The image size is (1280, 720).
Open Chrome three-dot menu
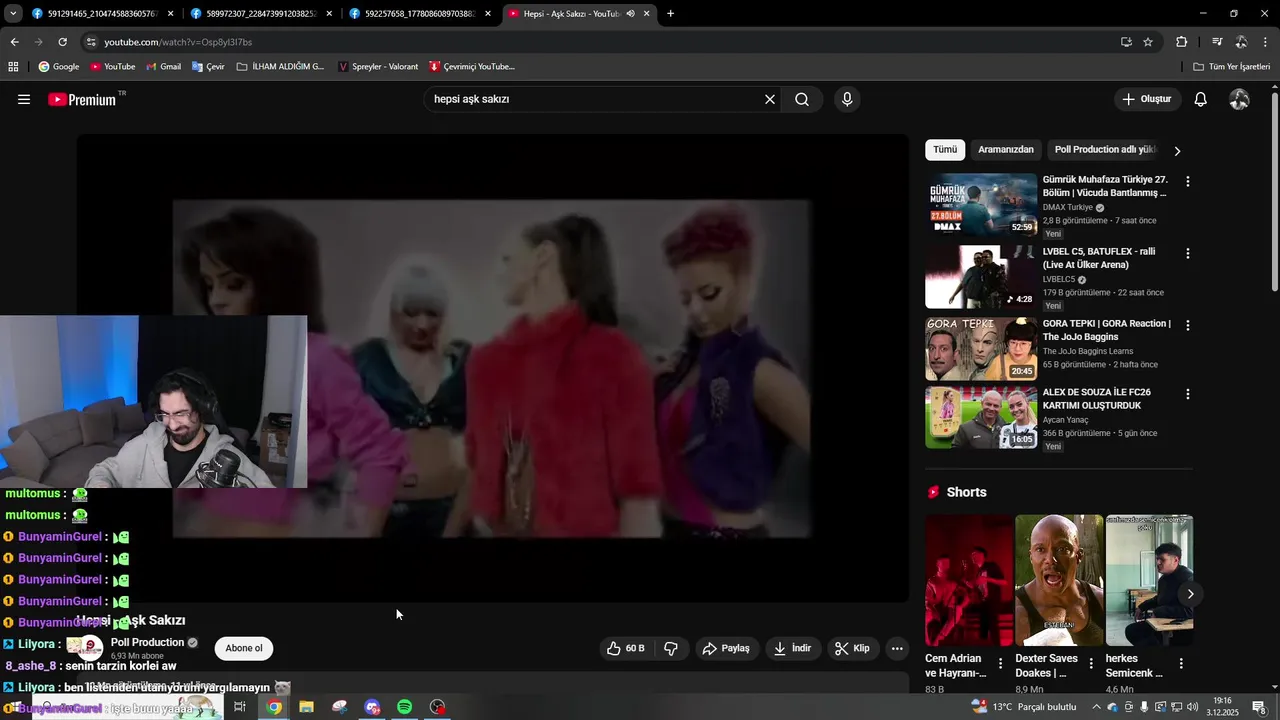[x=1265, y=42]
